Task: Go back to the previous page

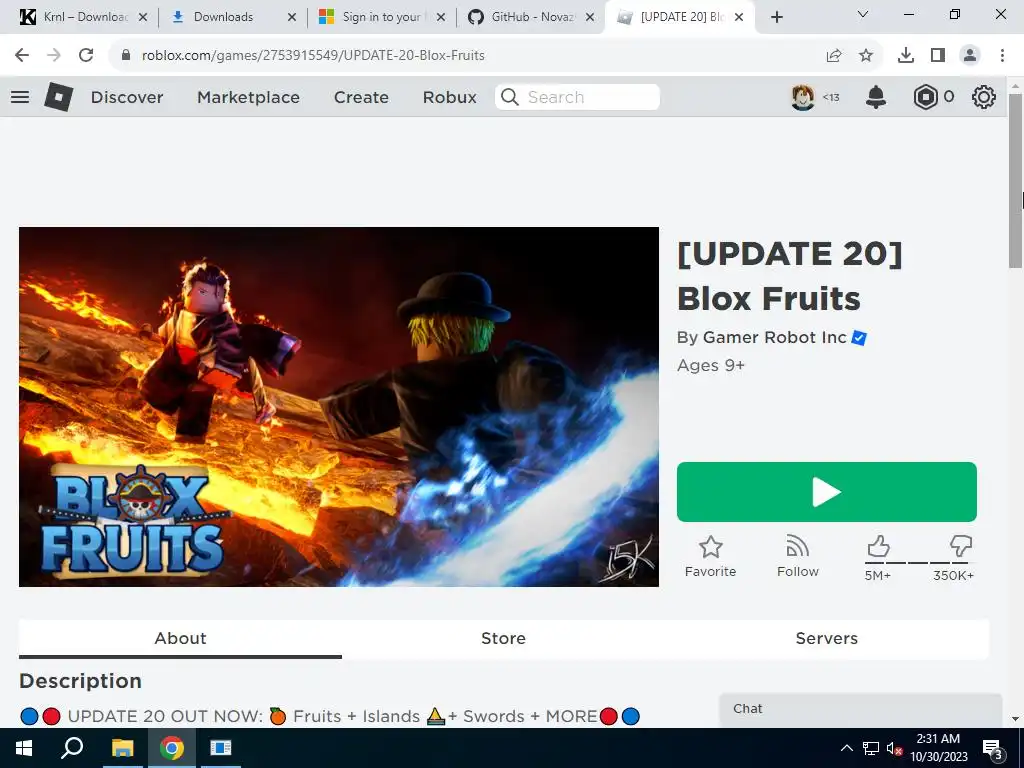Action: [x=22, y=55]
